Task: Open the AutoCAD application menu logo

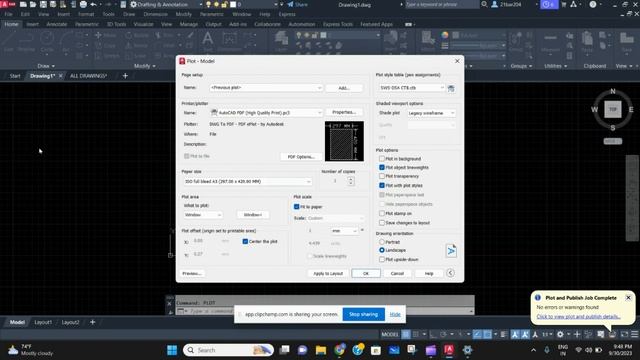Action: pos(8,4)
